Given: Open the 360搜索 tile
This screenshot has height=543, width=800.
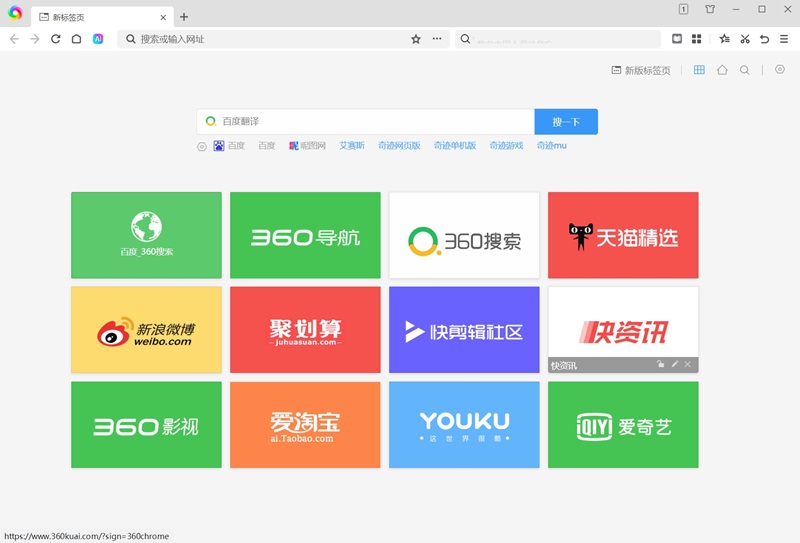Looking at the screenshot, I should tap(464, 235).
